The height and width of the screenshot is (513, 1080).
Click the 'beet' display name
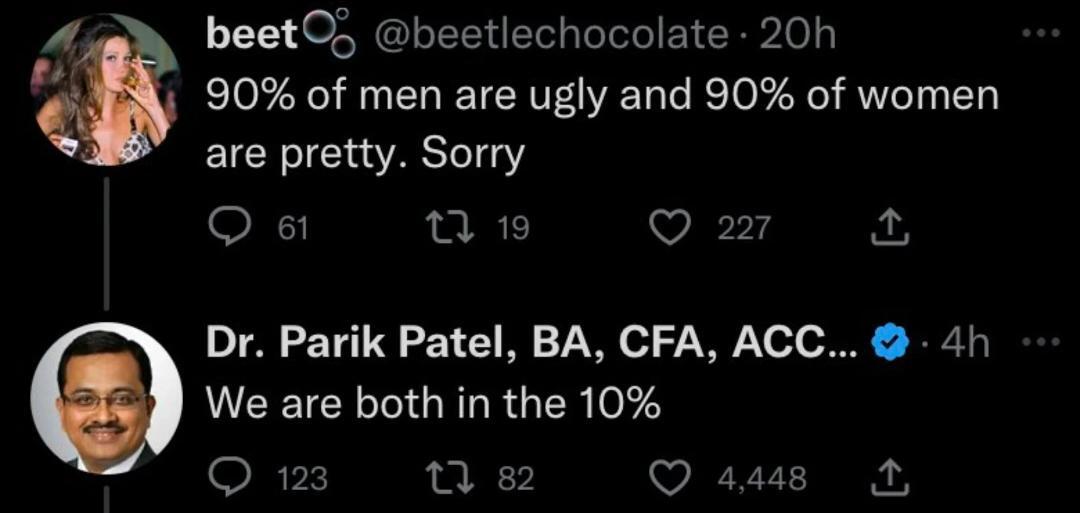(x=252, y=37)
